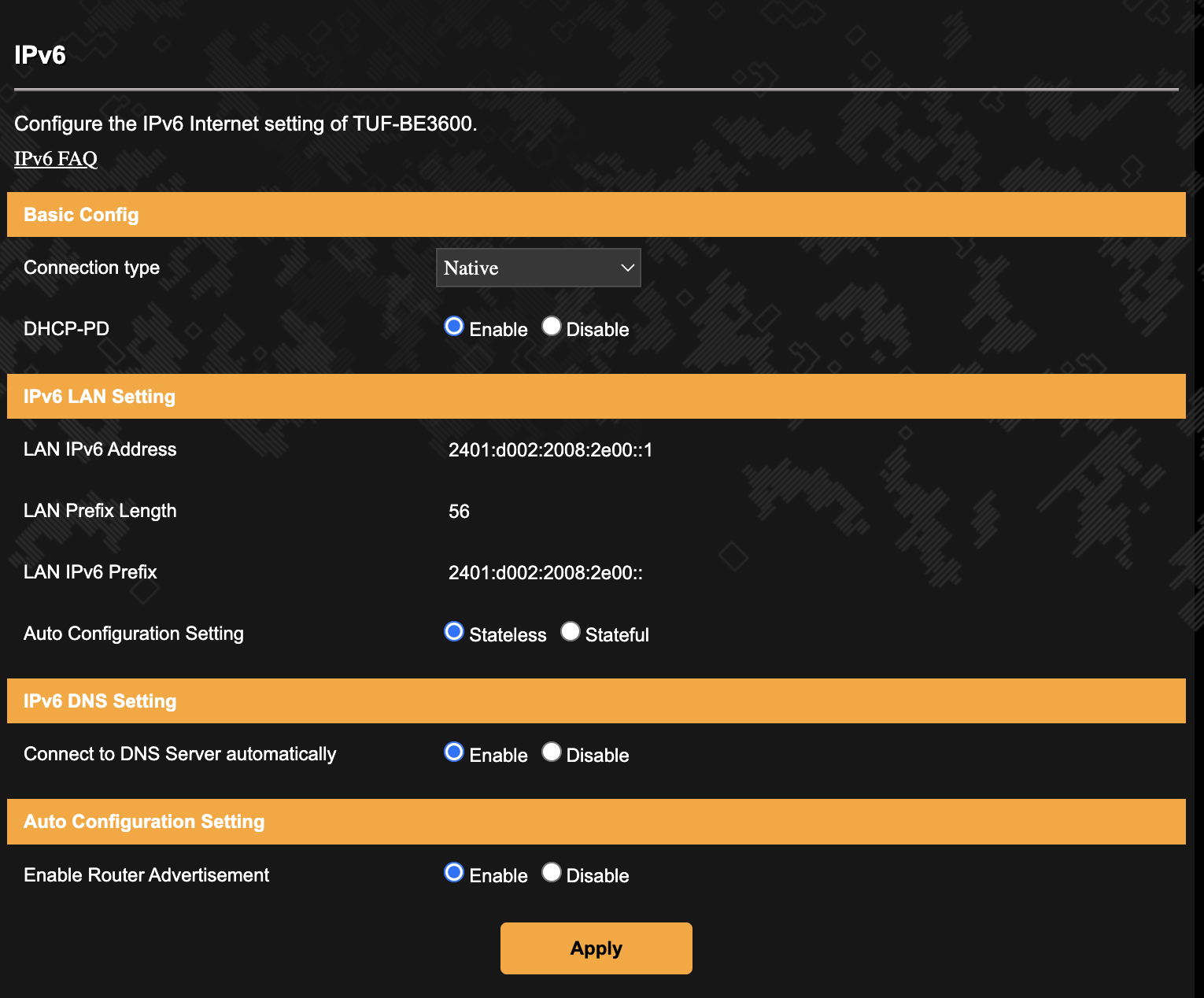Click the Apply button
Image resolution: width=1204 pixels, height=998 pixels.
596,948
